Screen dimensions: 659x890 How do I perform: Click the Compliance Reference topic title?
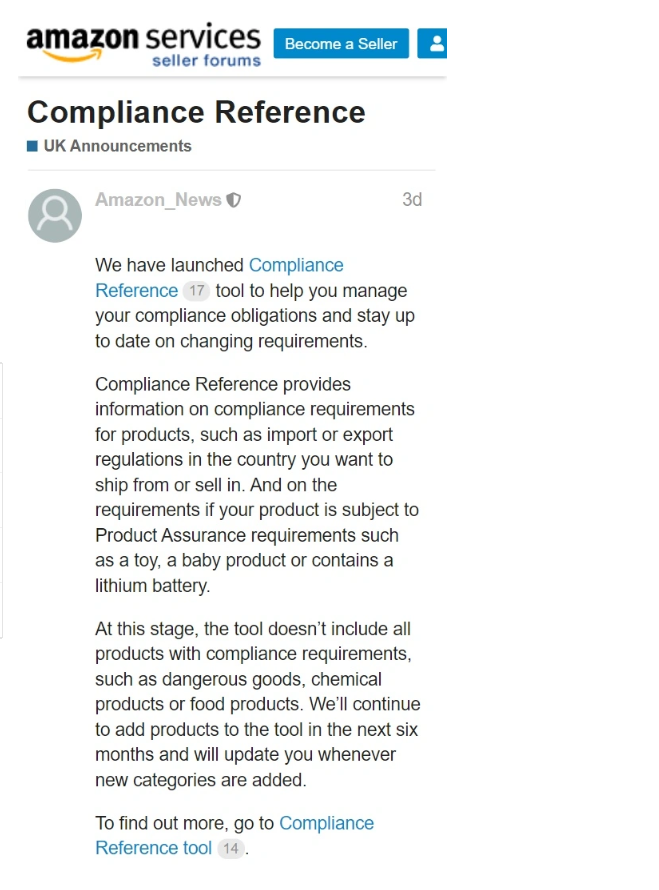point(196,112)
